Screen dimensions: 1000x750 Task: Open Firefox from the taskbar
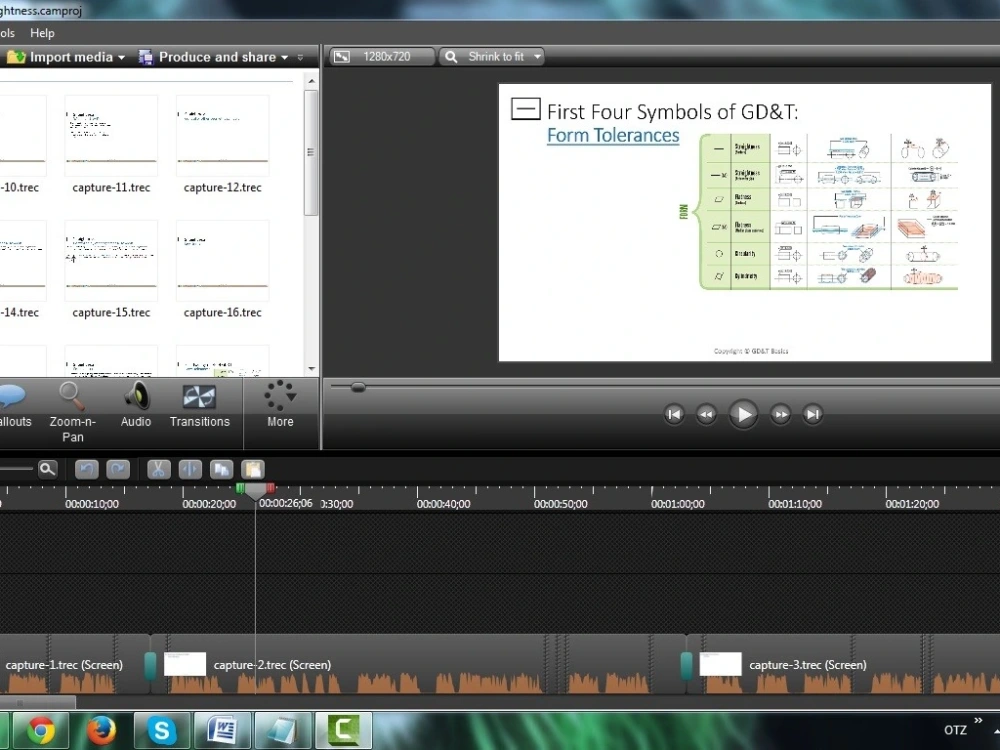[x=101, y=730]
